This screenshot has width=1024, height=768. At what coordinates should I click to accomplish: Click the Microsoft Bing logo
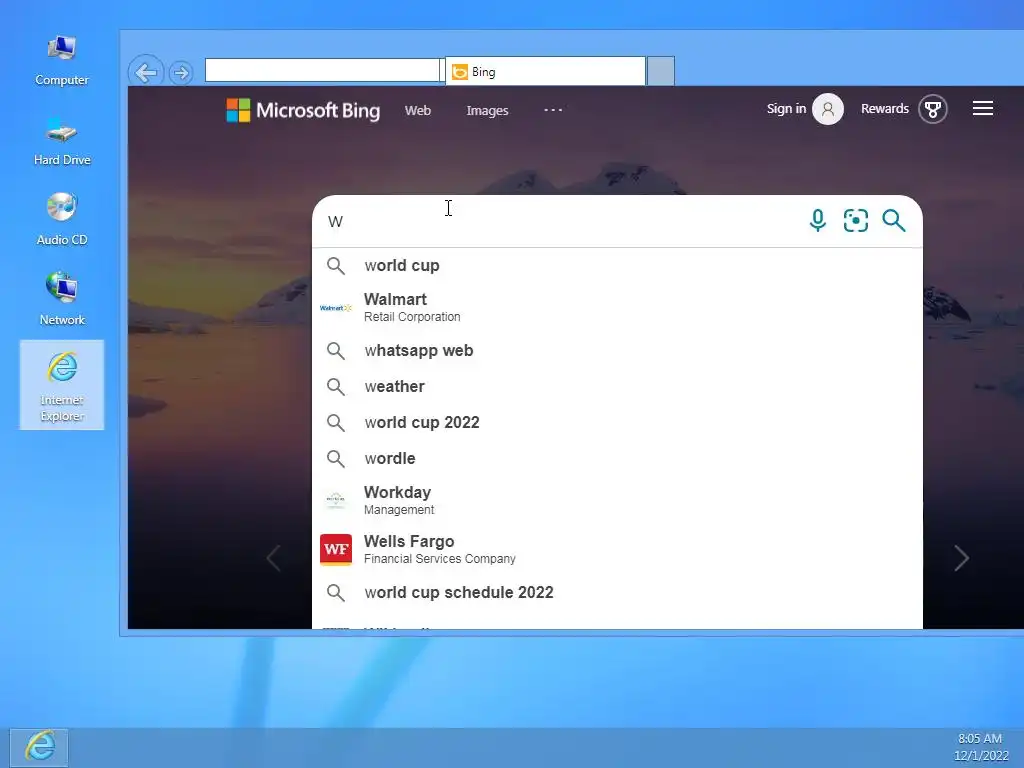[303, 110]
